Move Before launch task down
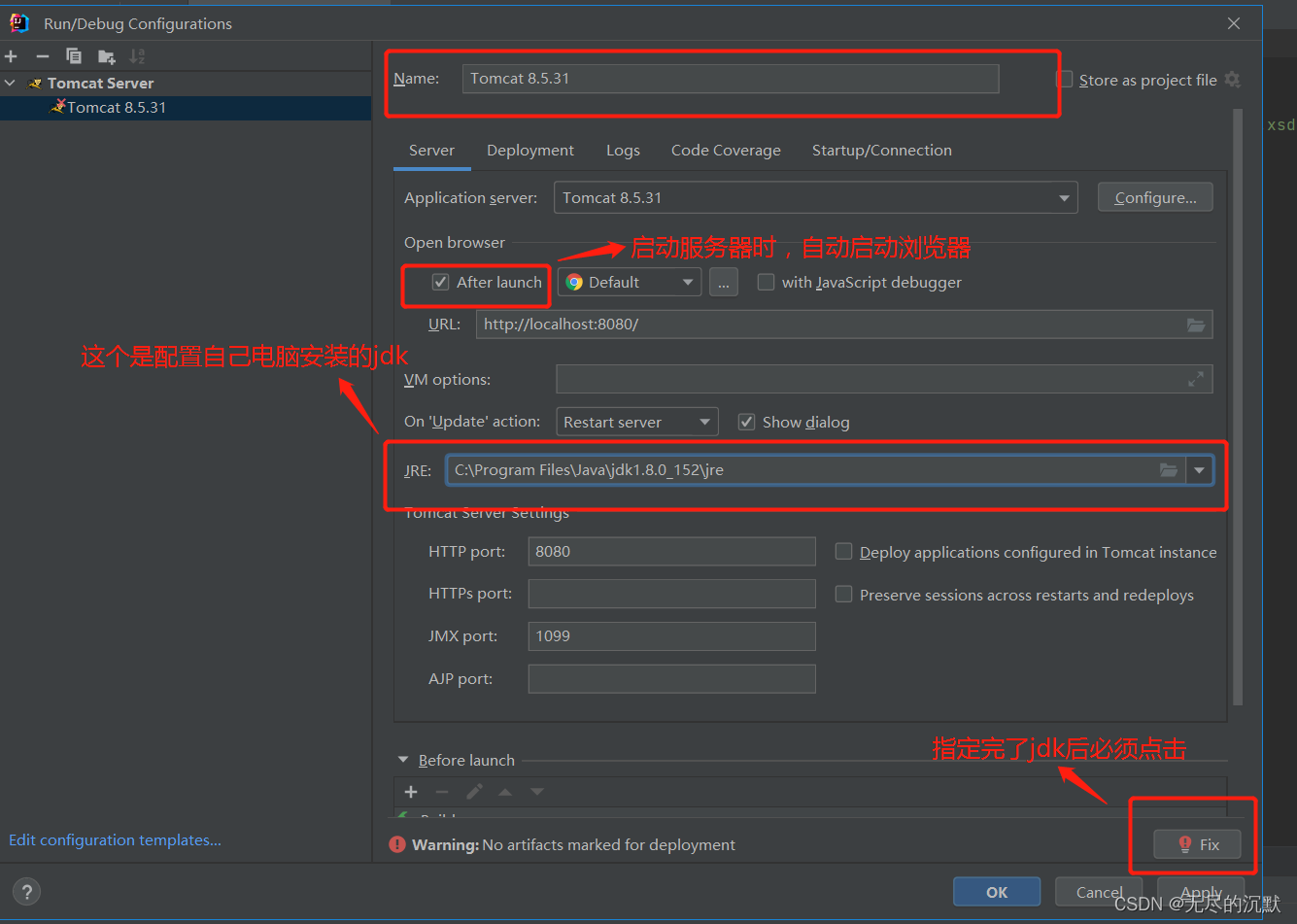 click(x=537, y=792)
